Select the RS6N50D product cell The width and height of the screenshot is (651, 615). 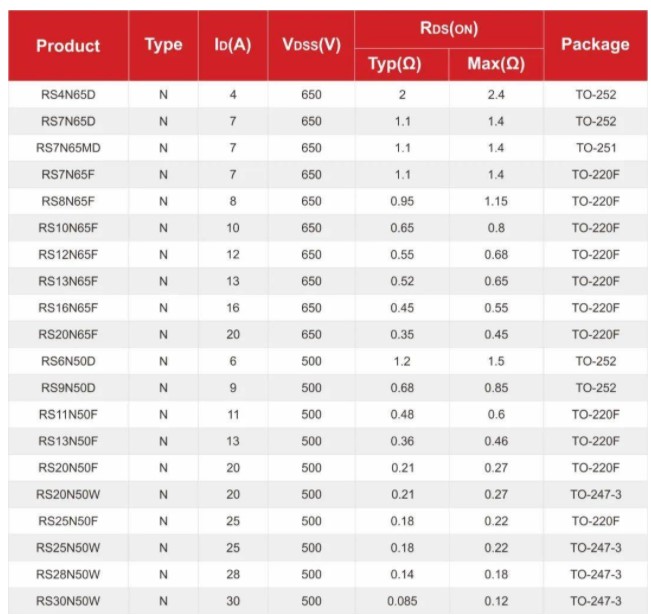tap(68, 361)
